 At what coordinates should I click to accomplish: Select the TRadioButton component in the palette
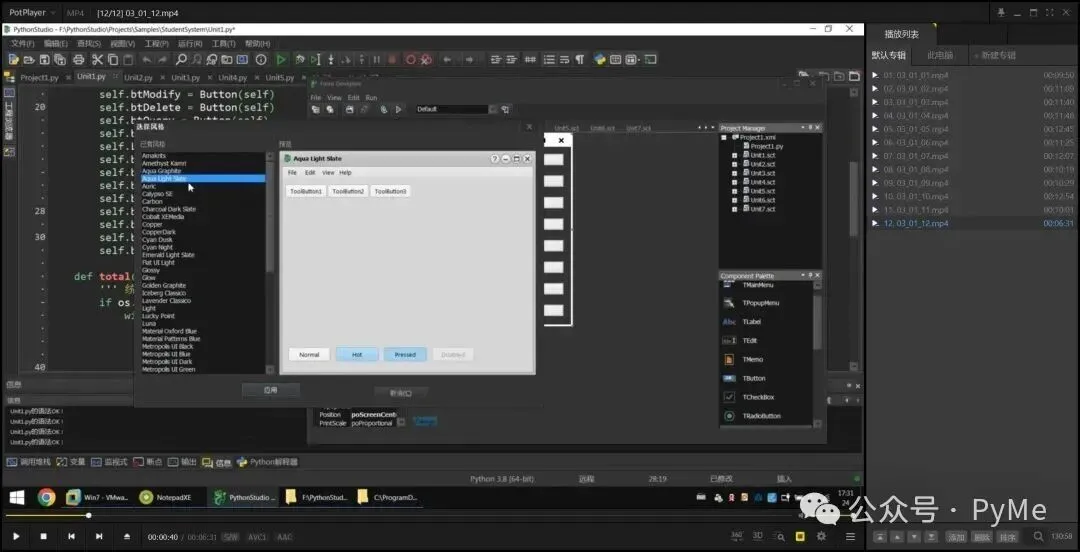tap(760, 416)
